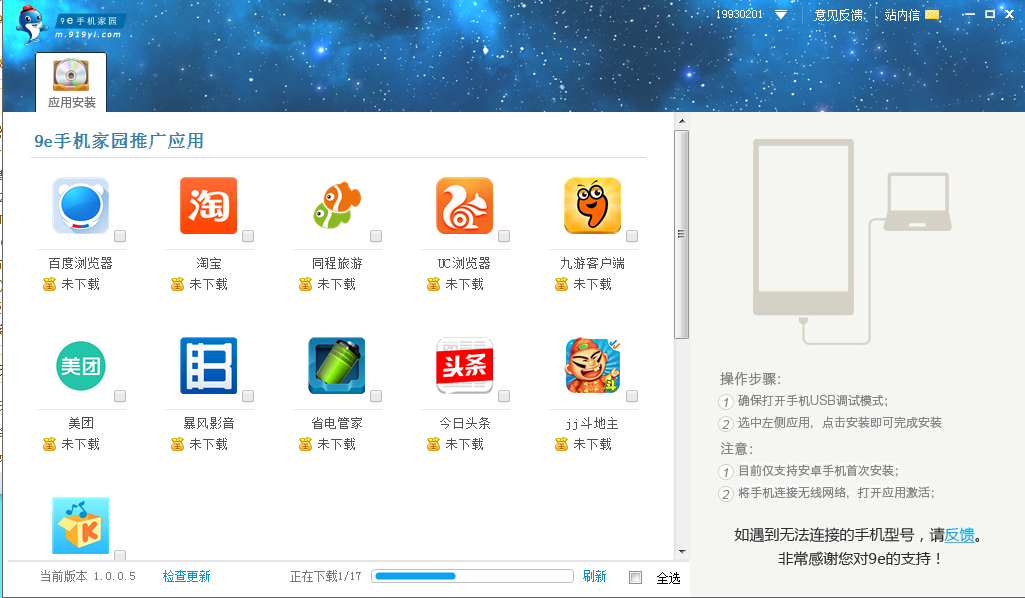This screenshot has width=1025, height=598.
Task: Check the 同程旅游 checkbox
Action: click(x=376, y=236)
